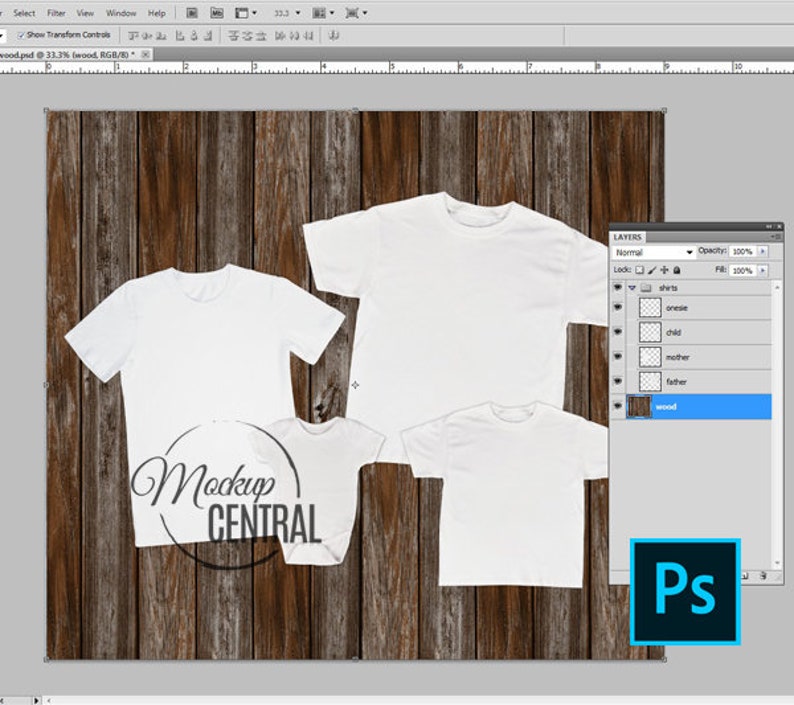794x705 pixels.
Task: Click the Layers panel scroll-up arrow
Action: click(x=777, y=287)
